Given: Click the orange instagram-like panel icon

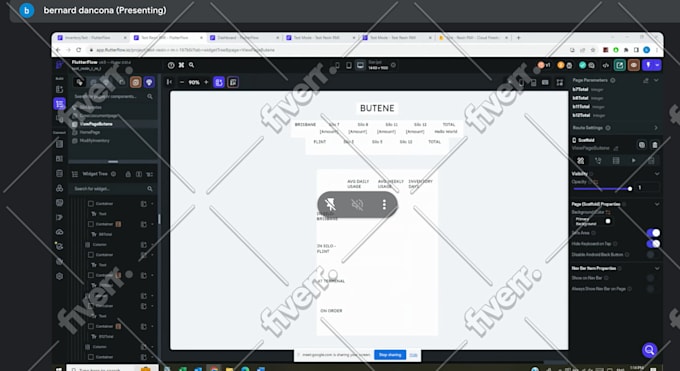Looking at the screenshot, I should 135,82.
